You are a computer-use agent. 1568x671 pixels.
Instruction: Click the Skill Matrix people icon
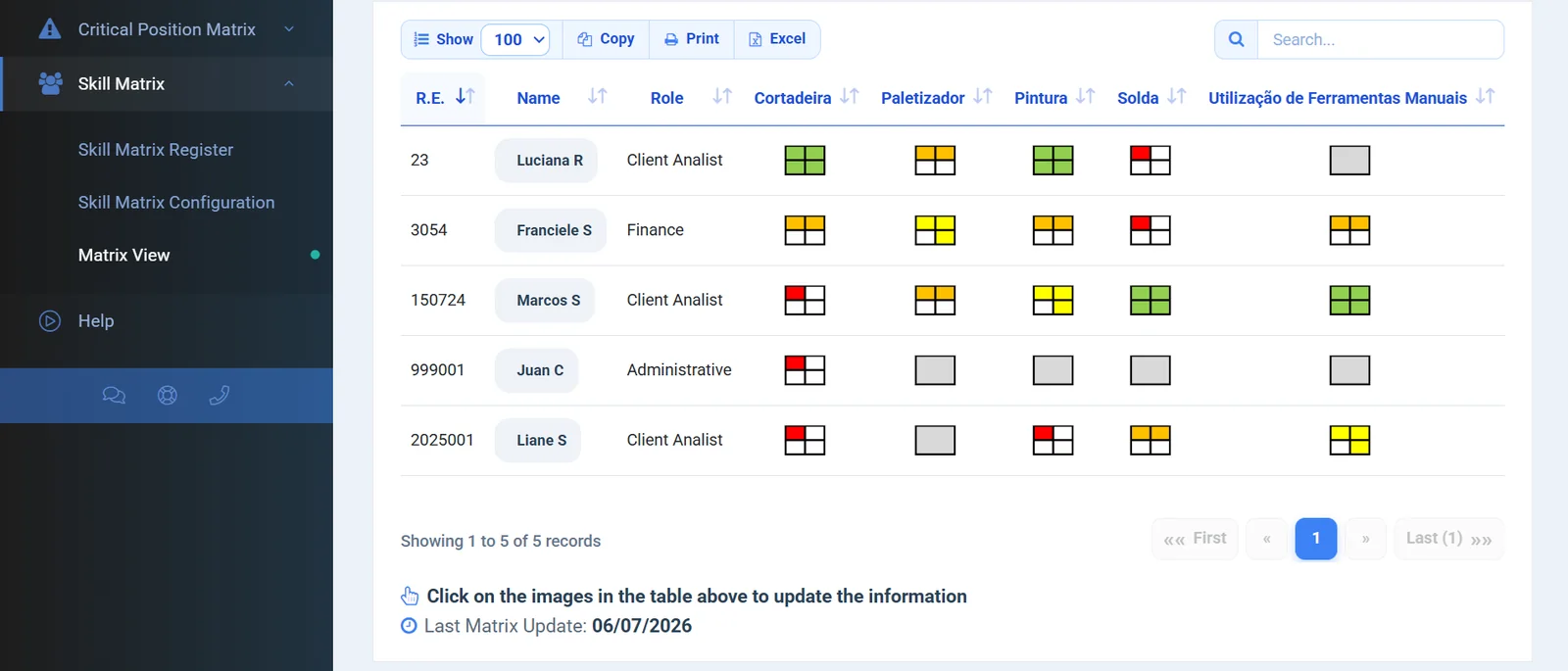click(x=50, y=83)
